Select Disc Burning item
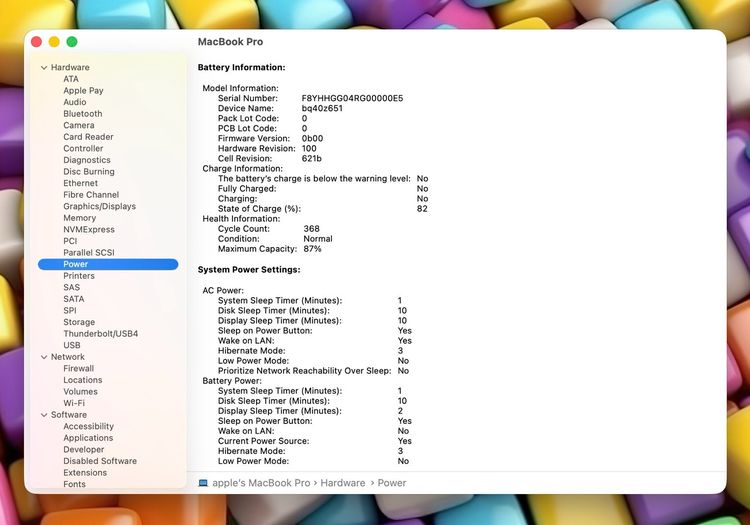750x525 pixels. click(89, 172)
